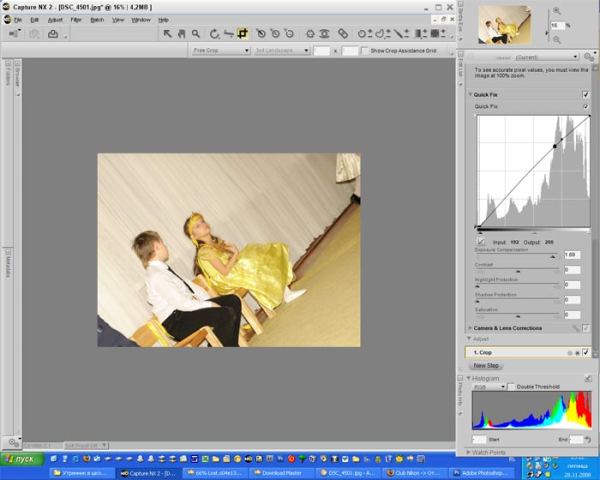Screen dimensions: 600x480
Task: Click the Print icon in toolbar
Action: 53,34
